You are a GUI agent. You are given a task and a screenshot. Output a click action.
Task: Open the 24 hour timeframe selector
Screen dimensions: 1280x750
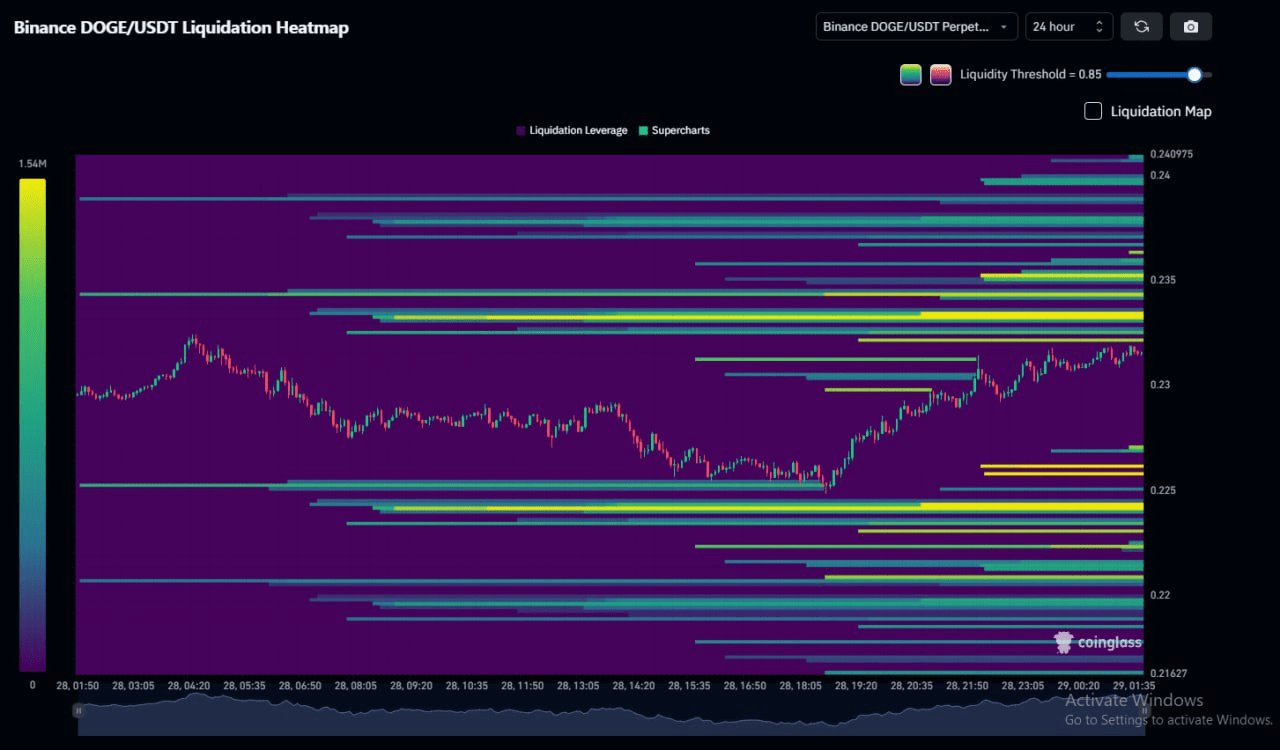tap(1069, 27)
